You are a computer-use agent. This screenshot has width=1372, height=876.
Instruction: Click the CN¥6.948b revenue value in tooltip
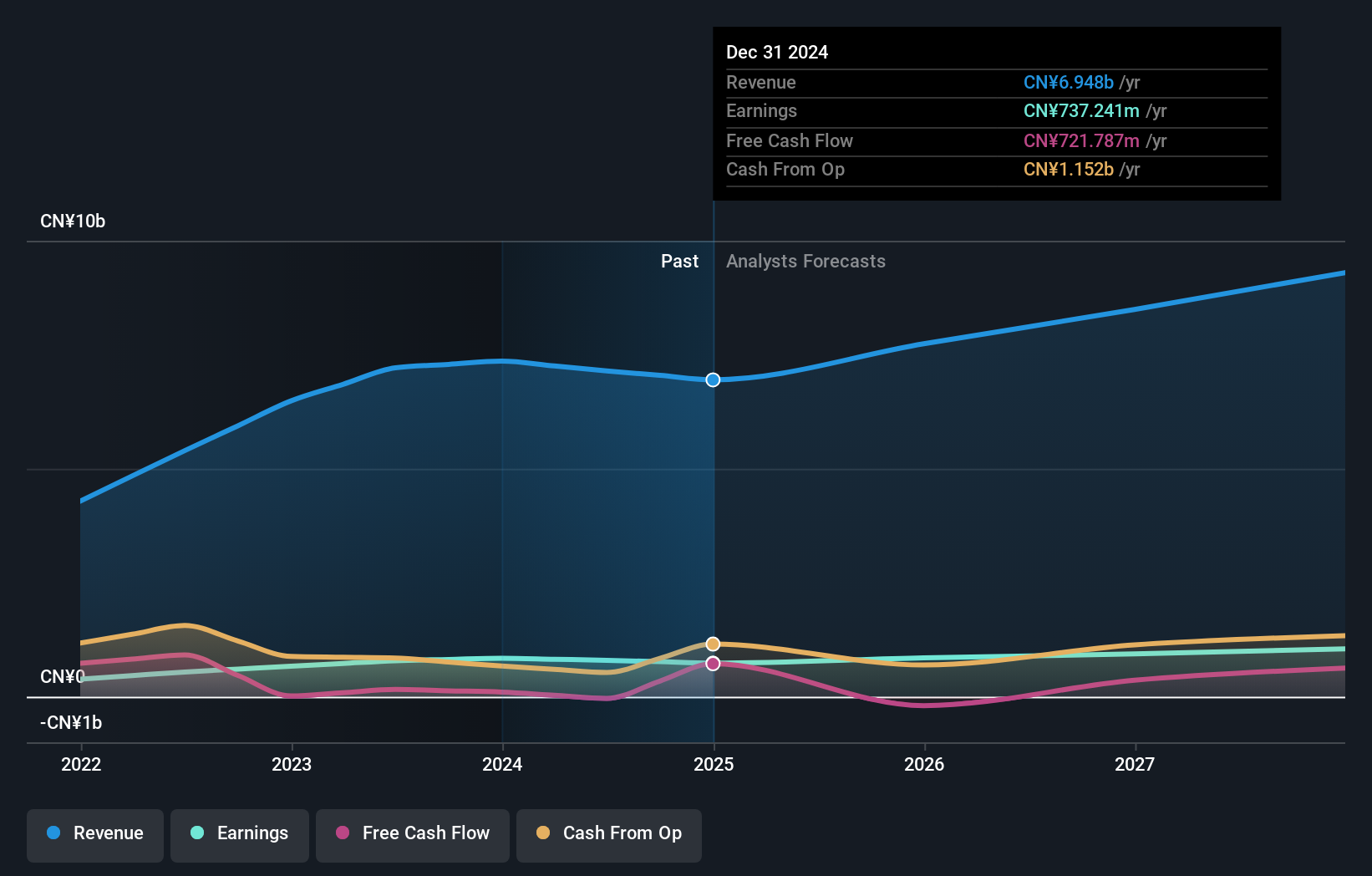(x=1069, y=83)
